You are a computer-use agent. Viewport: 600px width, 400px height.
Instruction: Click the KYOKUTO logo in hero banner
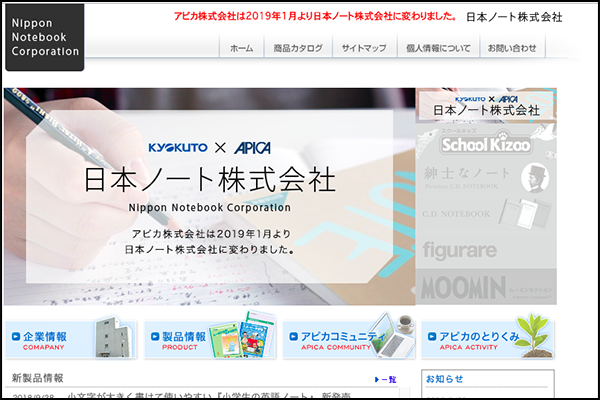click(178, 147)
